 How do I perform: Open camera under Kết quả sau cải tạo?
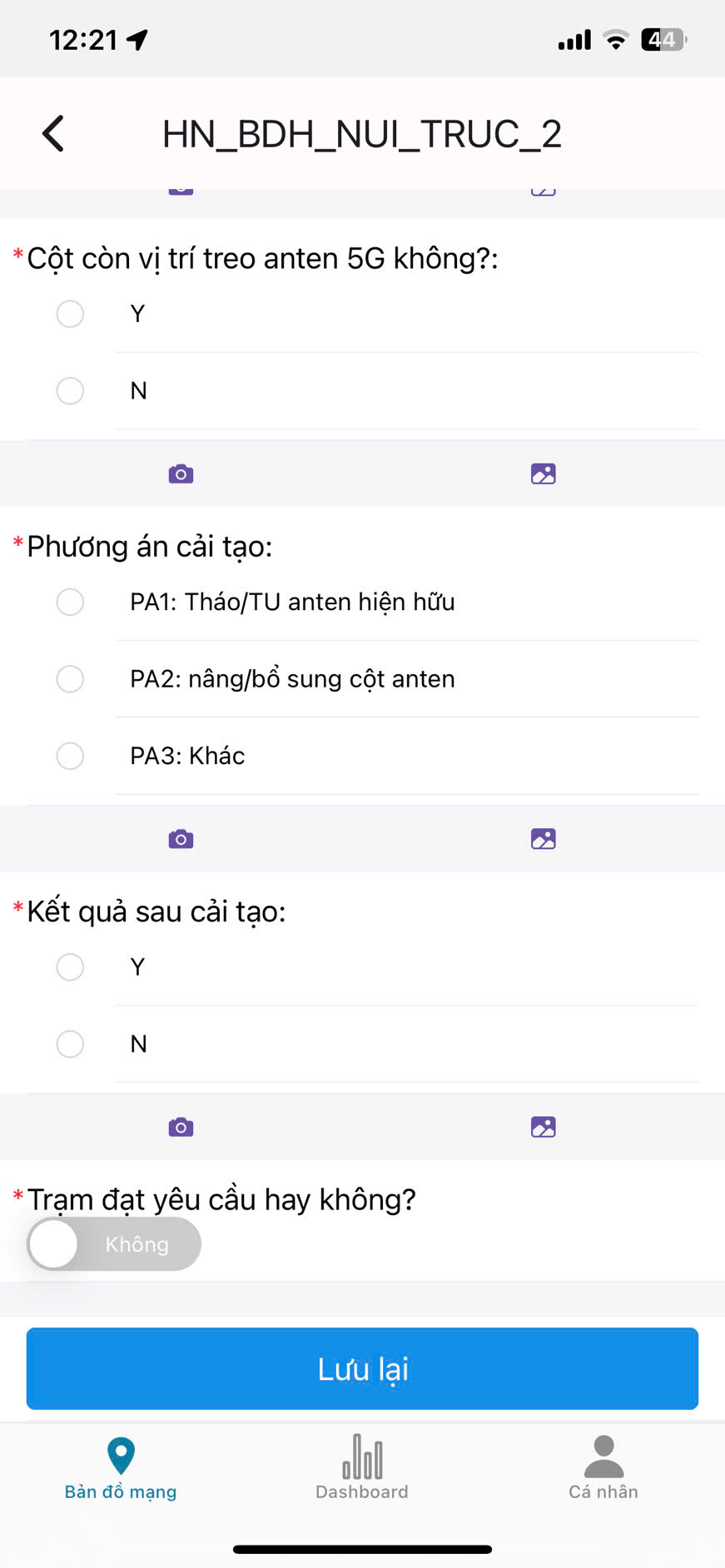(181, 1127)
